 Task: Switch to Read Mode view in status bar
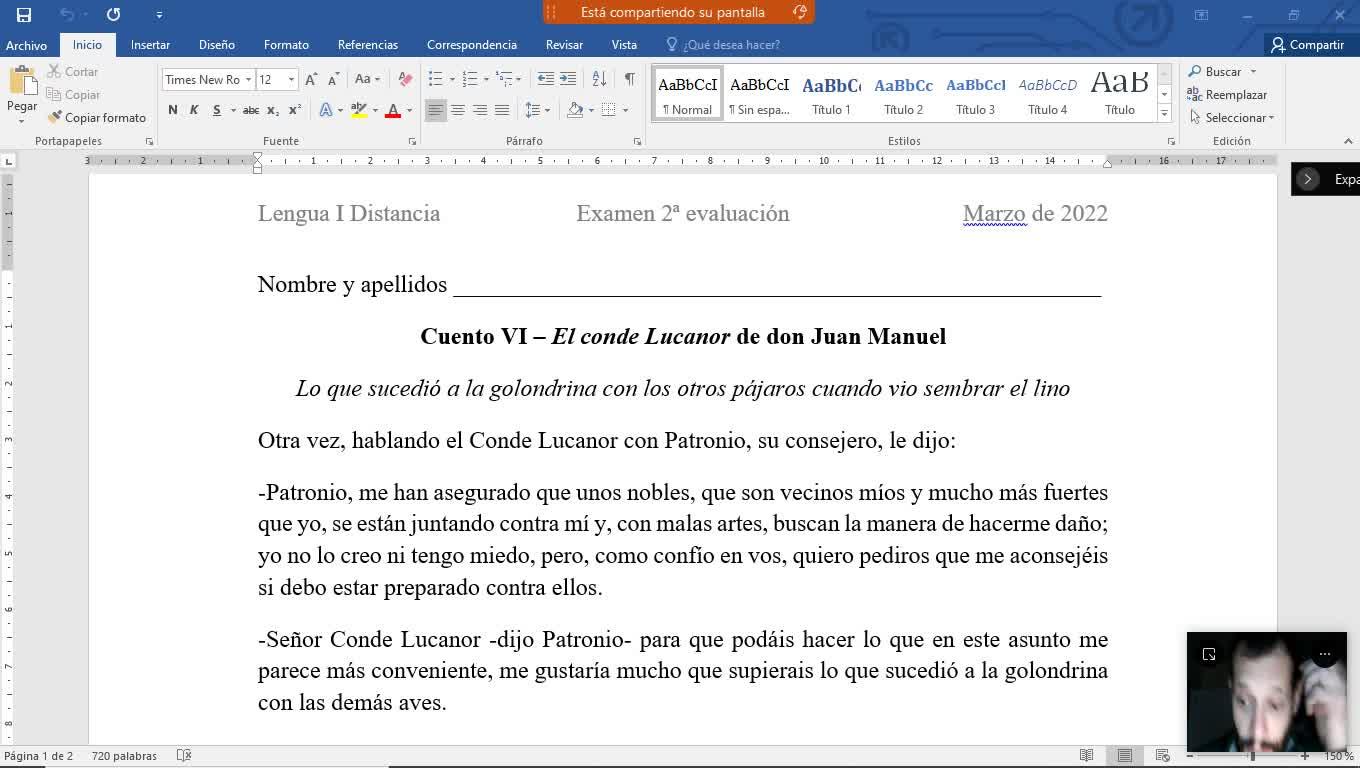click(1086, 756)
